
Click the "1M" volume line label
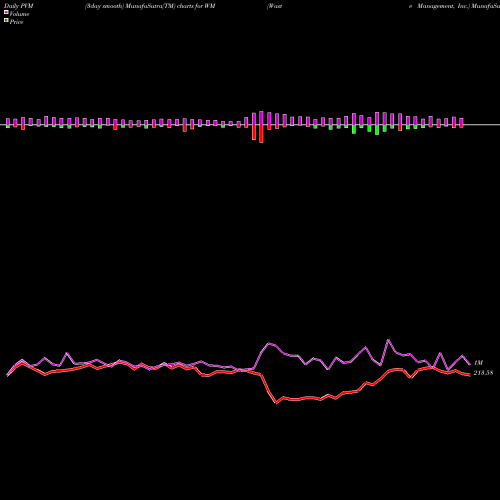pos(478,363)
